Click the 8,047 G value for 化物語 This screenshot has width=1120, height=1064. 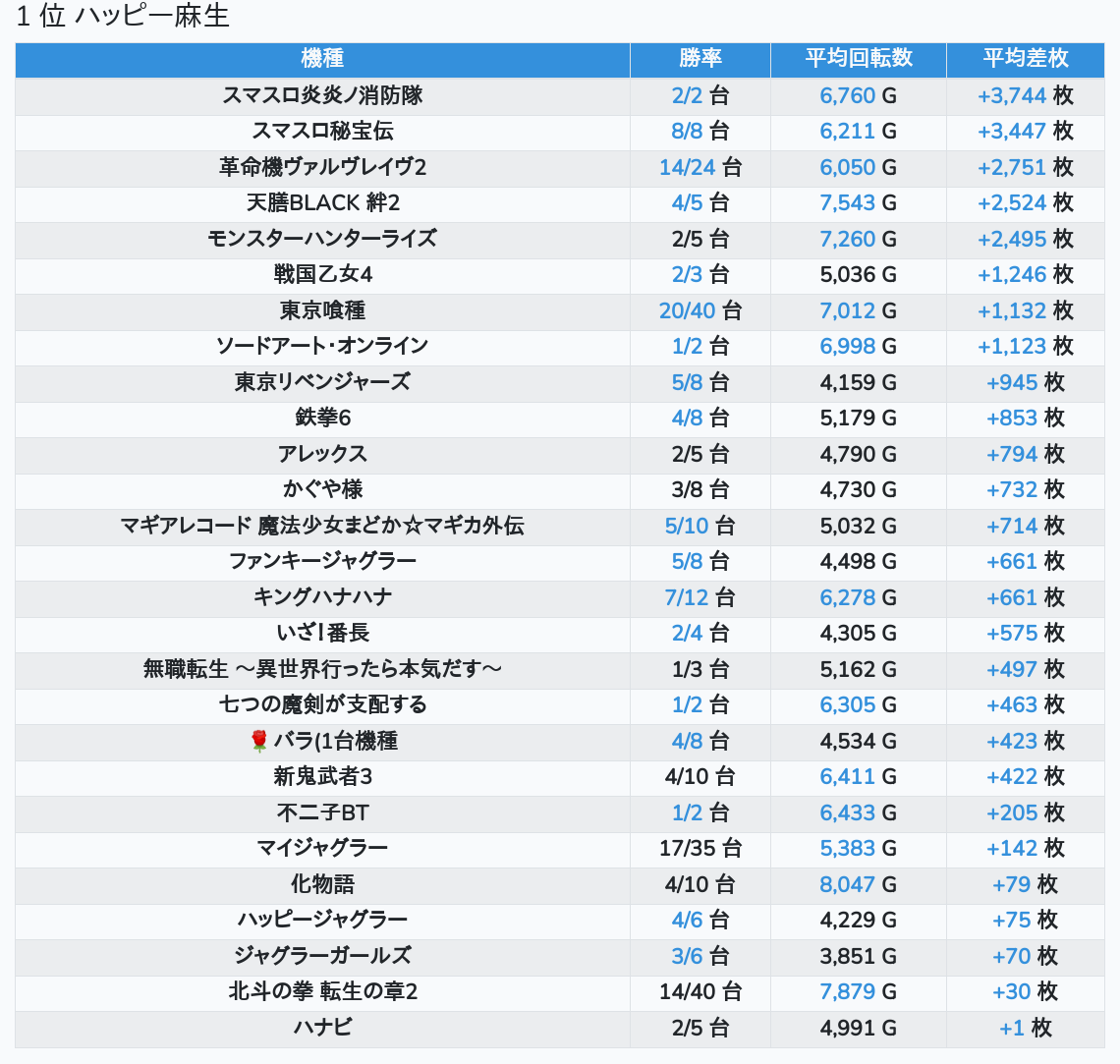[858, 884]
